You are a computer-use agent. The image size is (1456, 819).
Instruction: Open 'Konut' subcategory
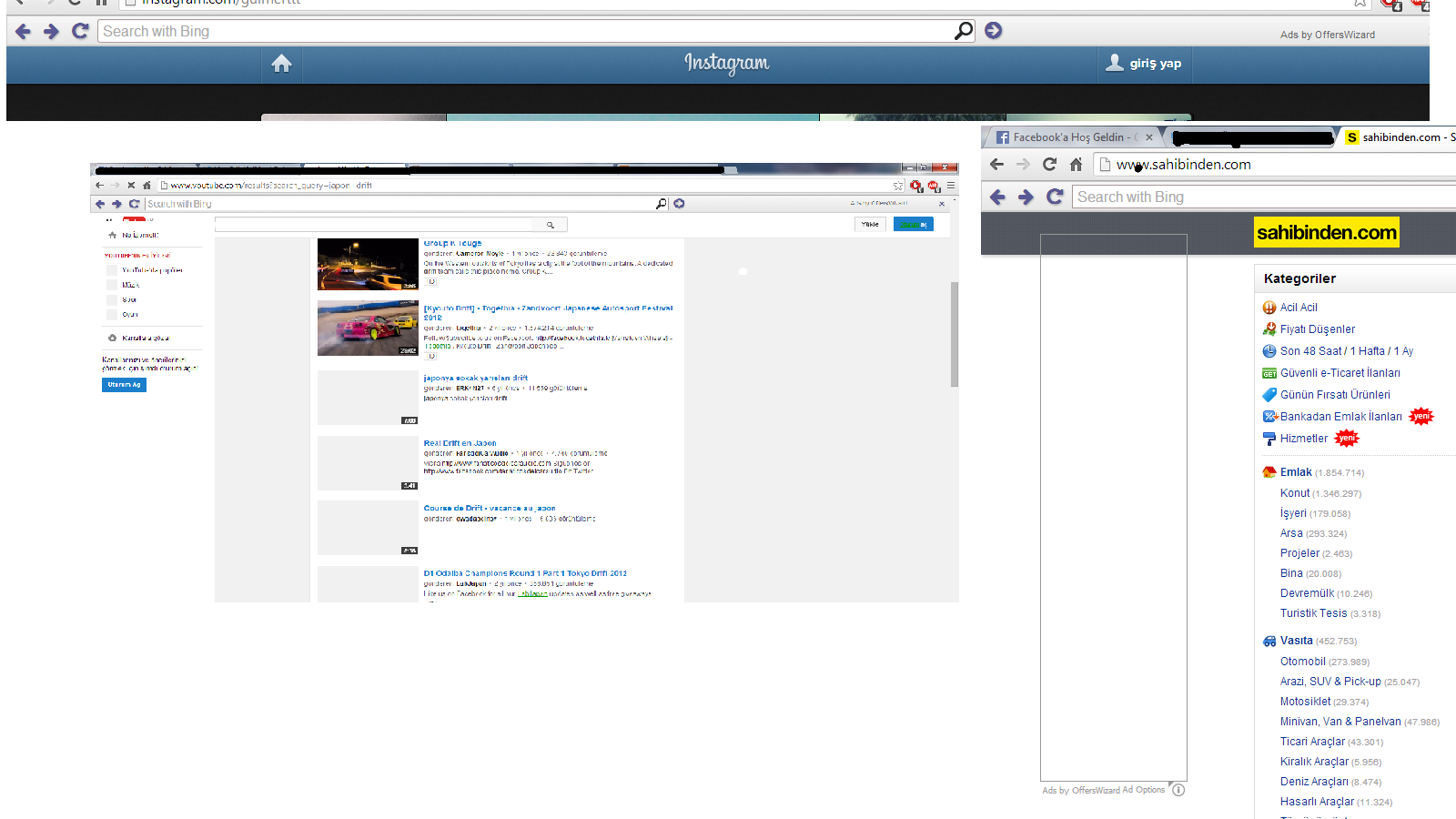(1295, 493)
